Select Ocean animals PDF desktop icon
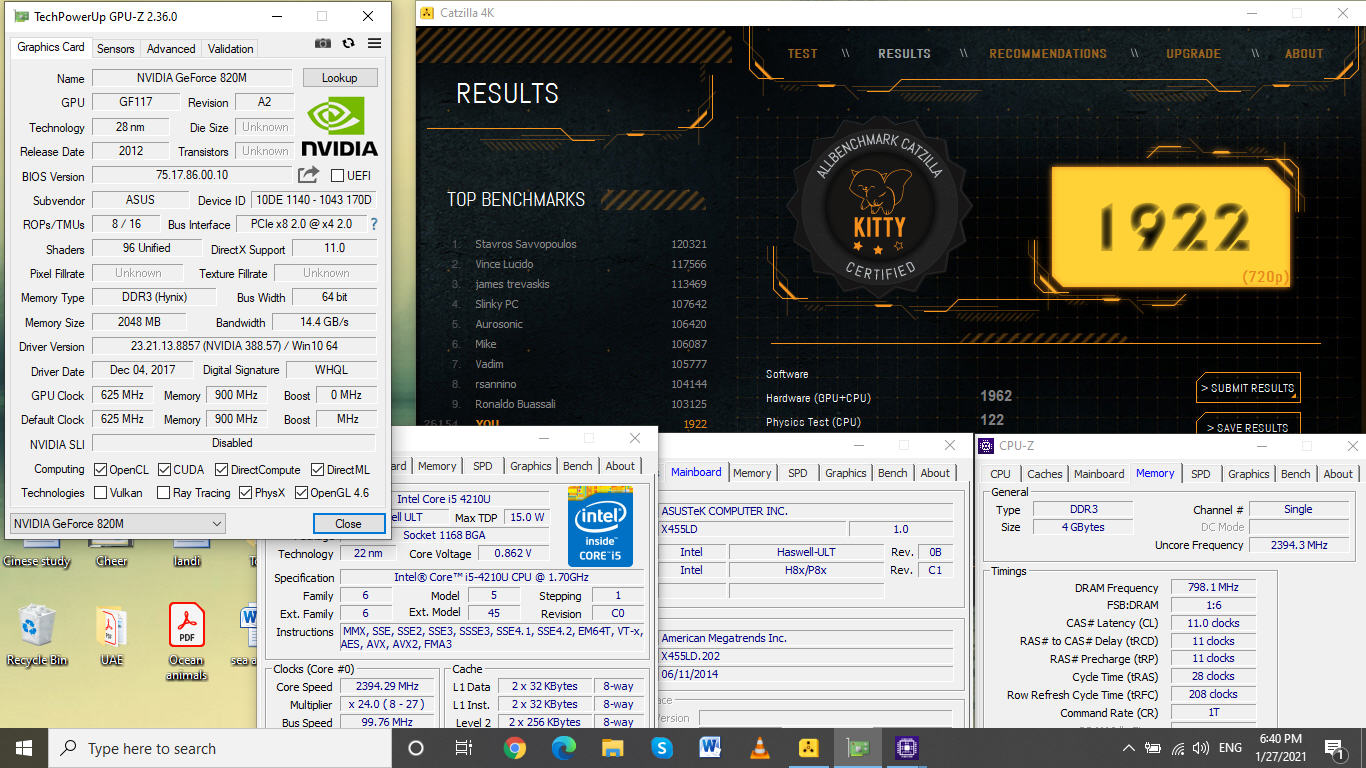1366x768 pixels. coord(186,641)
